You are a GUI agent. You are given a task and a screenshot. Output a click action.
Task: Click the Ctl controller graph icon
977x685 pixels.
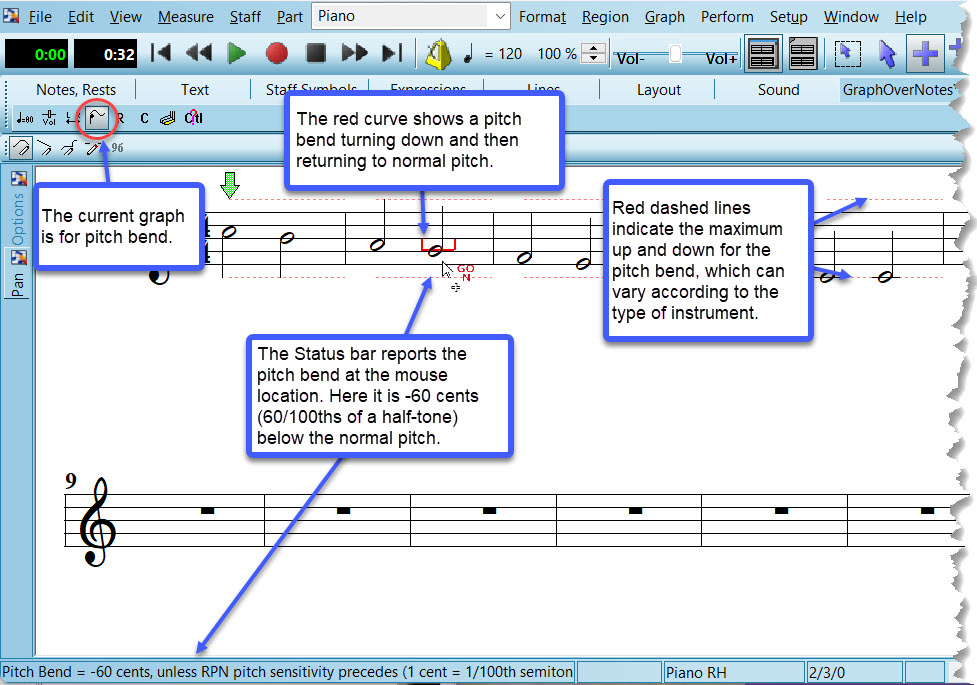193,118
